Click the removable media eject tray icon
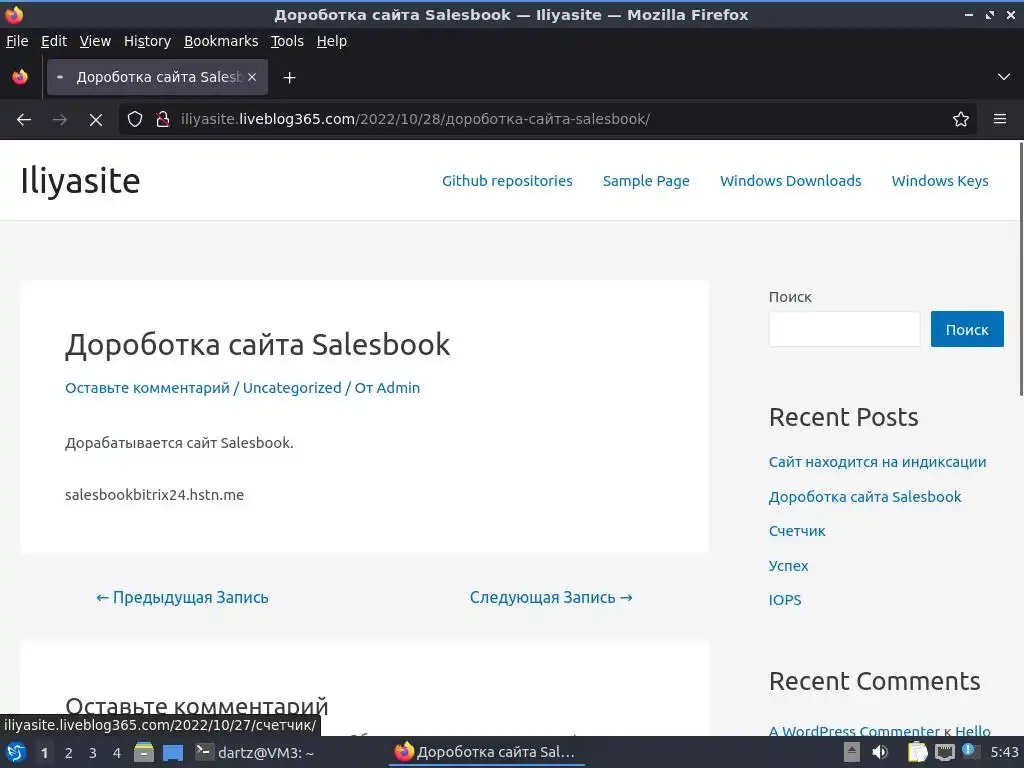 (x=852, y=752)
